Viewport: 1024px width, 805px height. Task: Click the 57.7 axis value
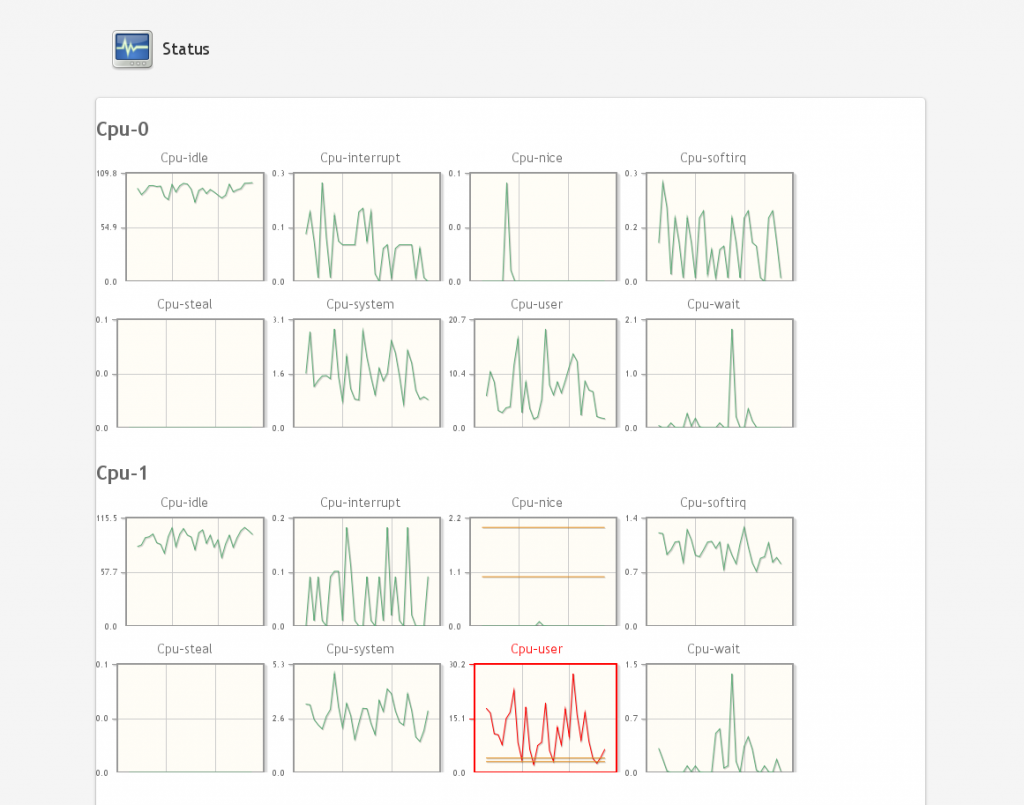pos(109,573)
